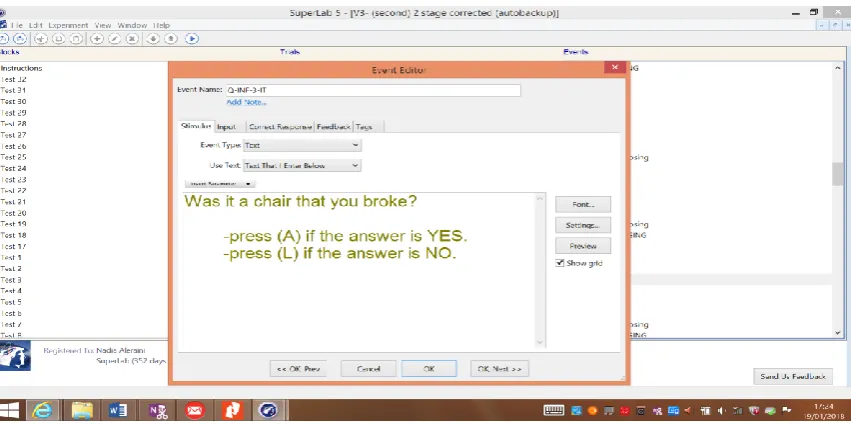Viewport: 851px width, 424px height.
Task: Click the text editor scroll down arrow
Action: pyautogui.click(x=540, y=343)
